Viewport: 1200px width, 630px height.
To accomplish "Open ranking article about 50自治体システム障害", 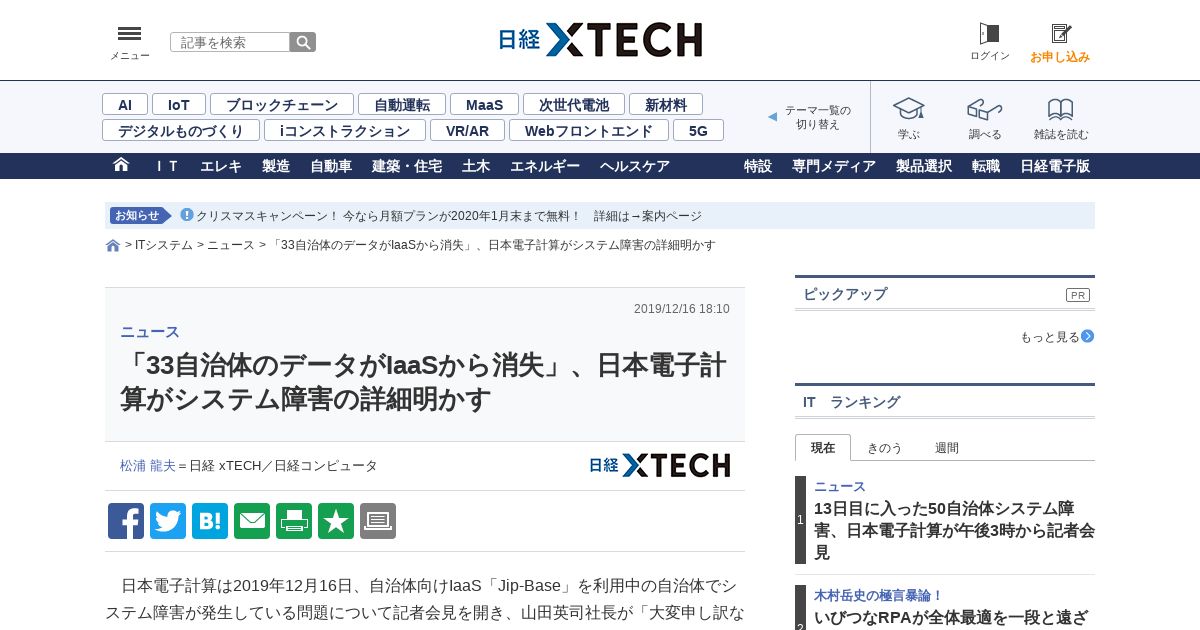I will [x=954, y=530].
